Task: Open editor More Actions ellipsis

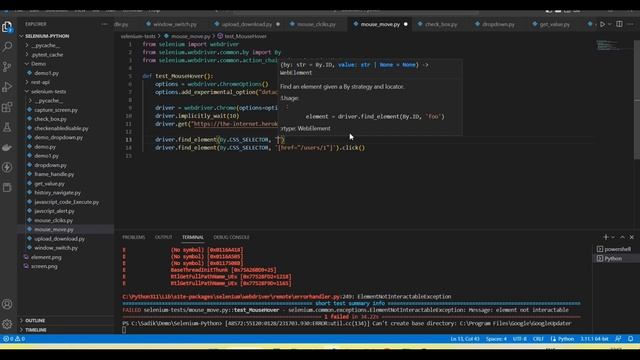Action: click(631, 24)
